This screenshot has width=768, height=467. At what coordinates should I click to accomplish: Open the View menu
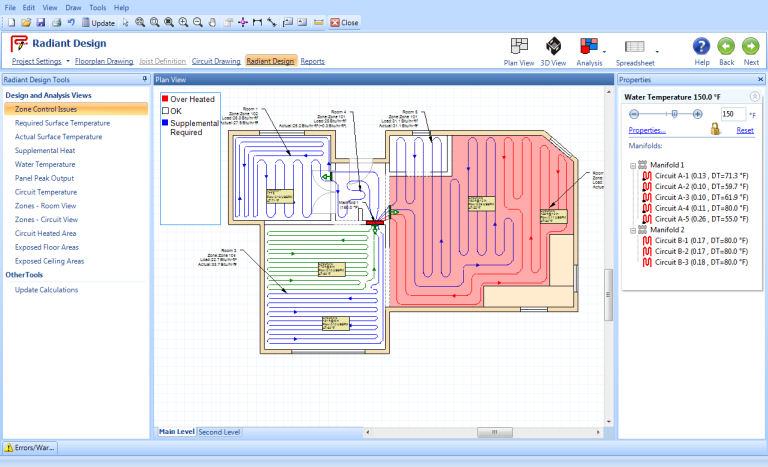click(x=49, y=8)
